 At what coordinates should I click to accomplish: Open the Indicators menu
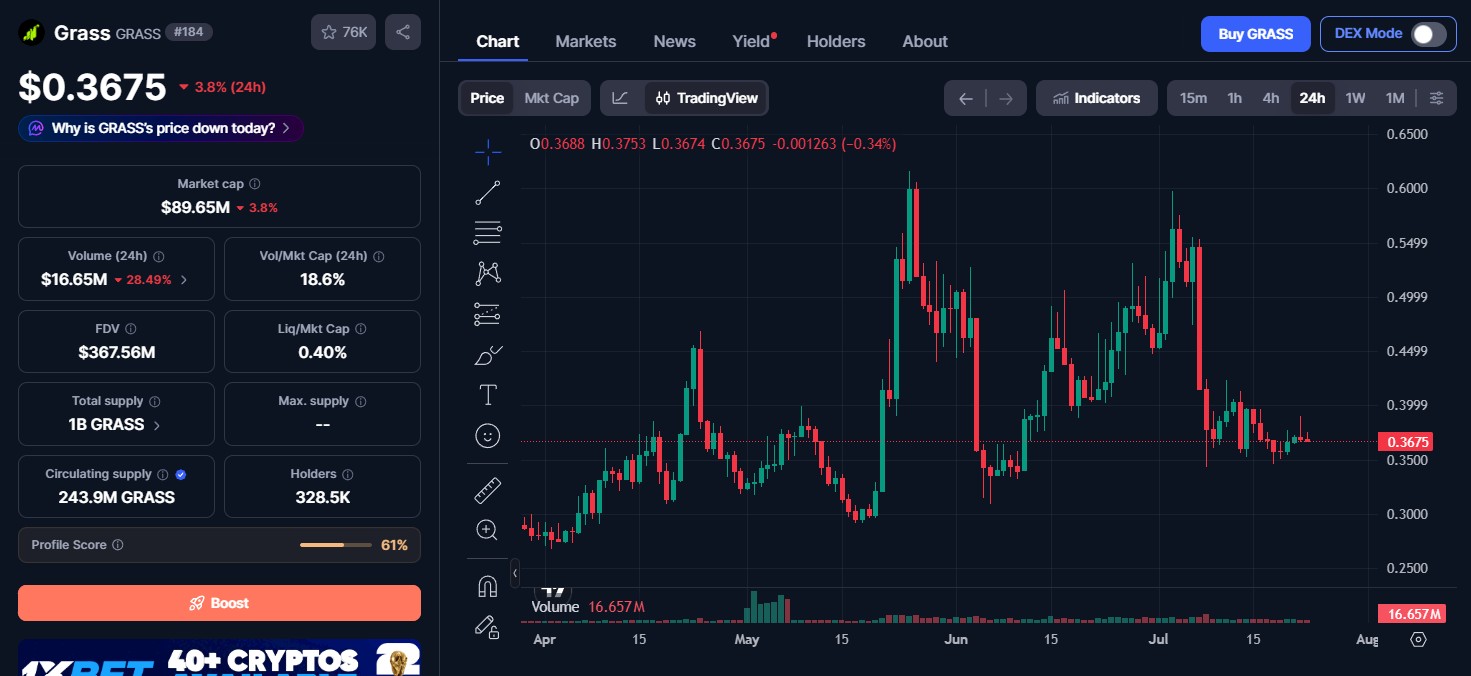1097,98
